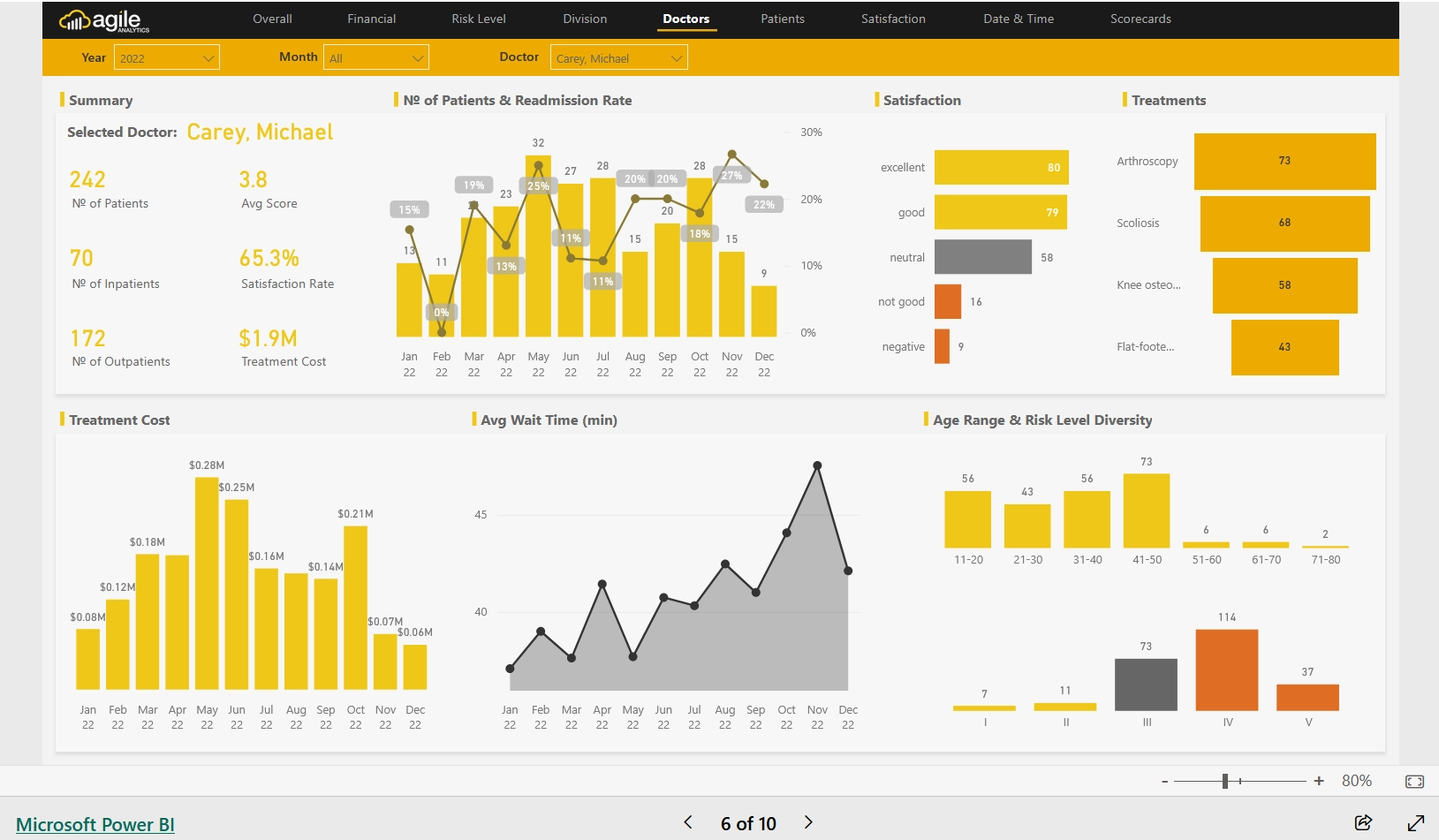The image size is (1439, 840).
Task: Click the 80% zoom level text
Action: [1357, 781]
